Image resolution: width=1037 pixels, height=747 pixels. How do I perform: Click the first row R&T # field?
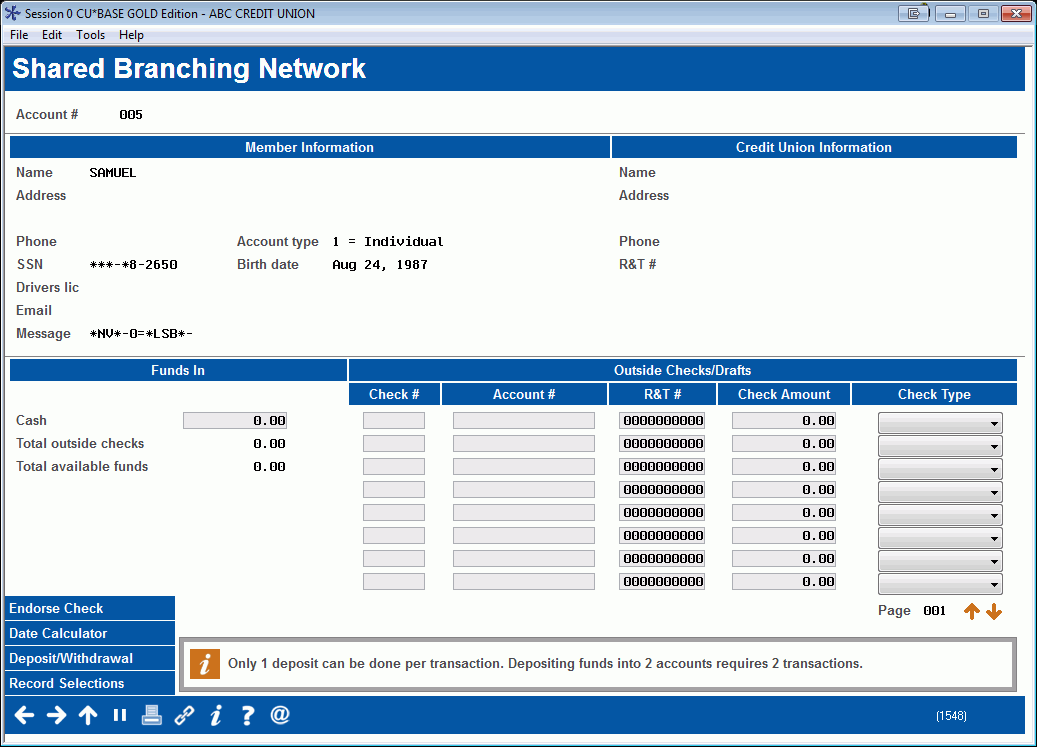662,420
